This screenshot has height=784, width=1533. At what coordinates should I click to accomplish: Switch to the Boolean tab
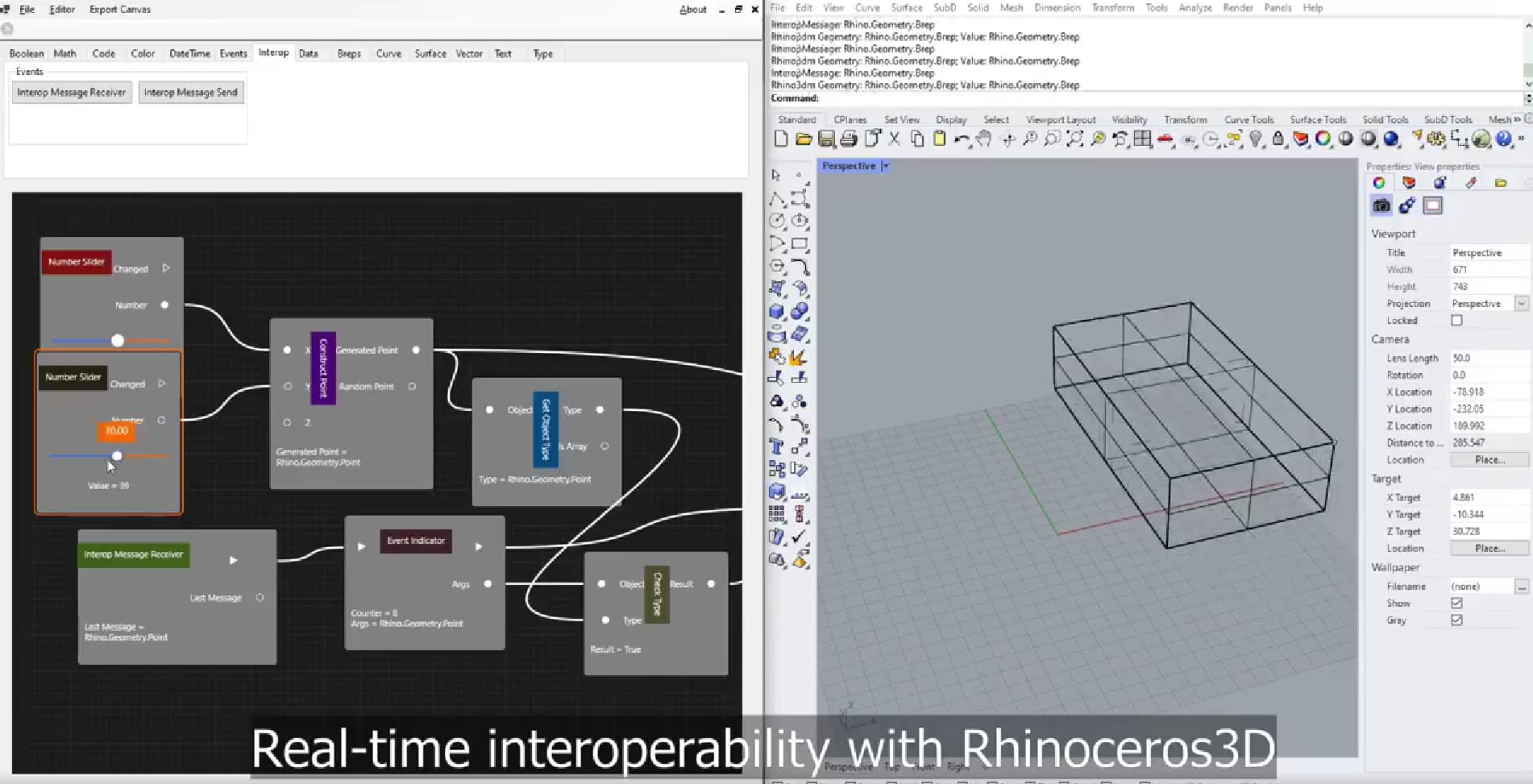tap(27, 54)
